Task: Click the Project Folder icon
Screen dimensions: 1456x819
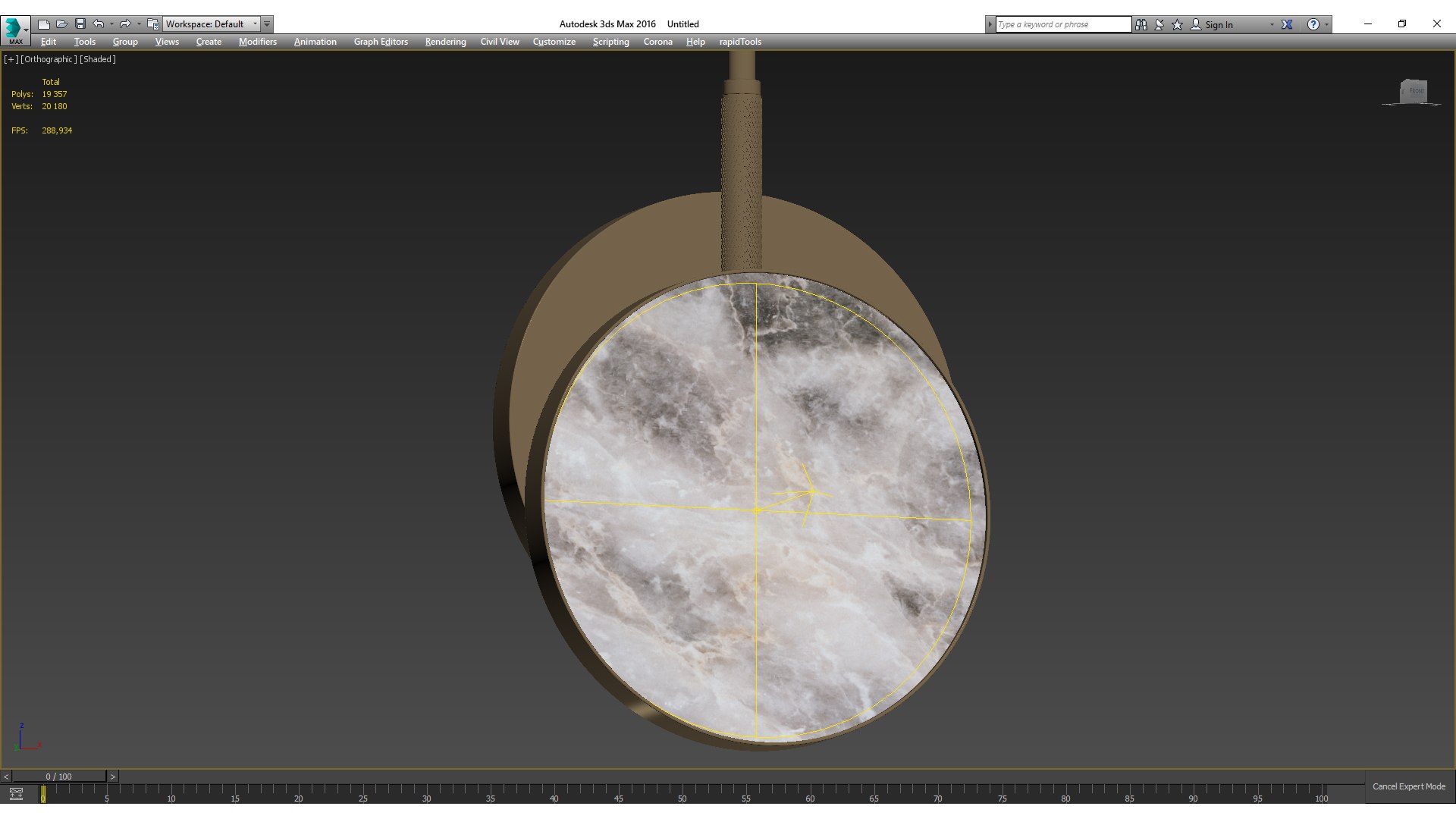Action: click(153, 24)
